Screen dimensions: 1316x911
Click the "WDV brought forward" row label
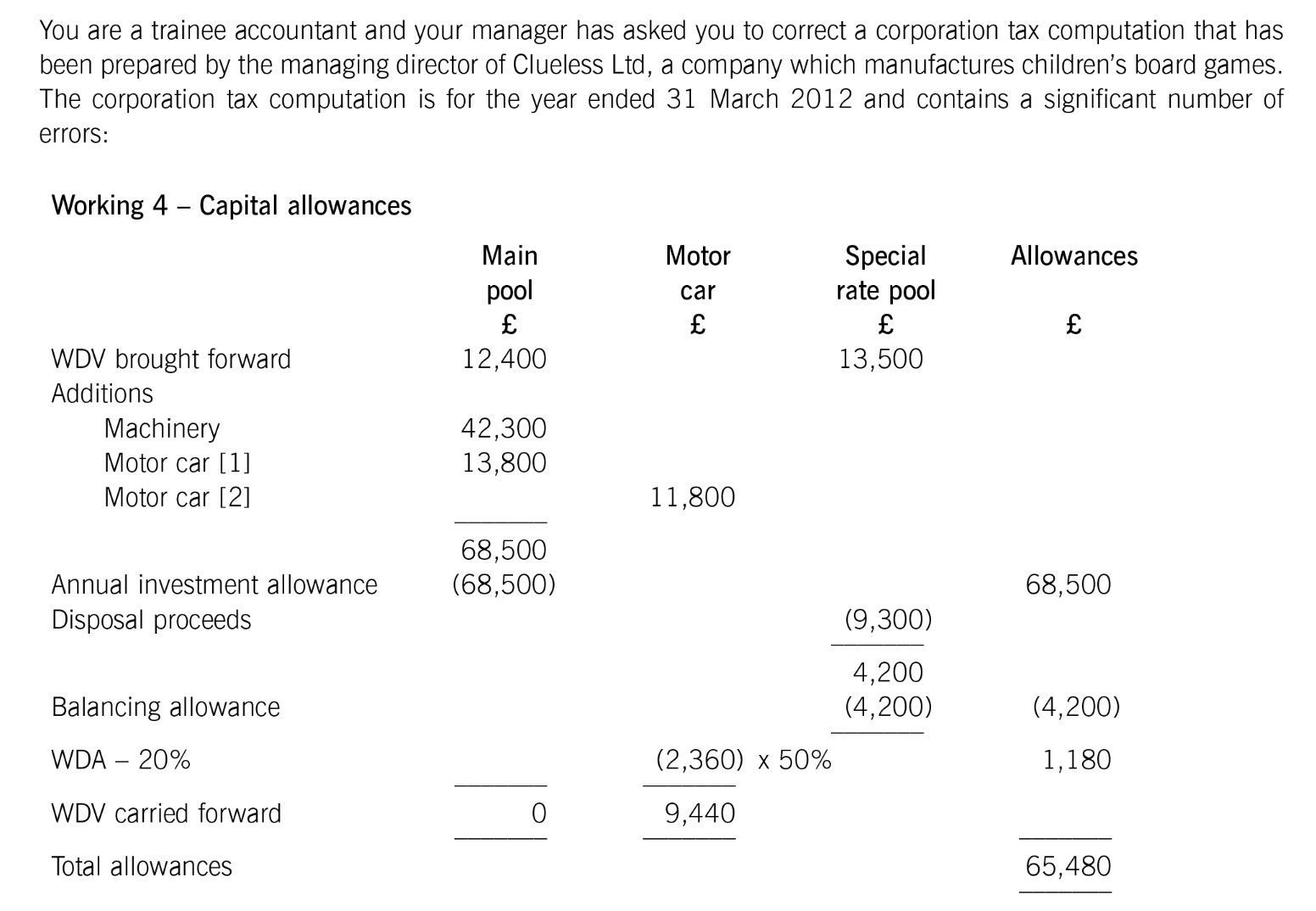(x=171, y=359)
